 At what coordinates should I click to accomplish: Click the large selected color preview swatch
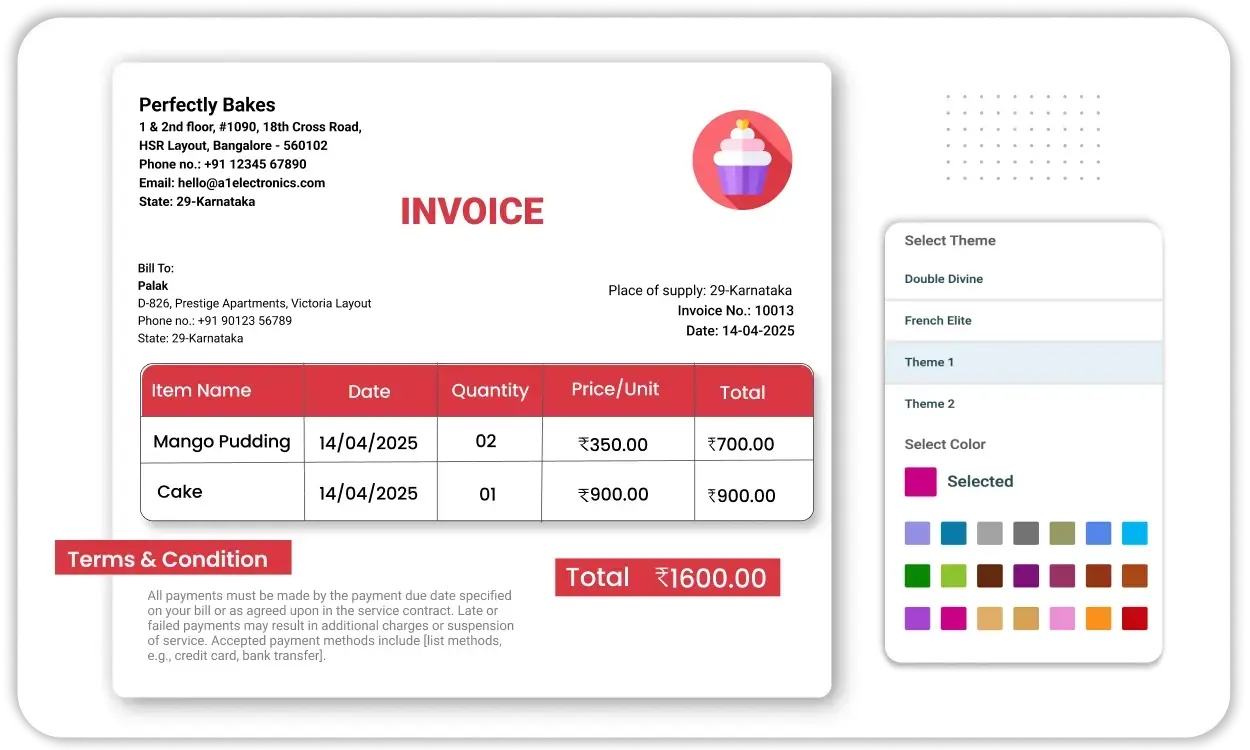920,482
